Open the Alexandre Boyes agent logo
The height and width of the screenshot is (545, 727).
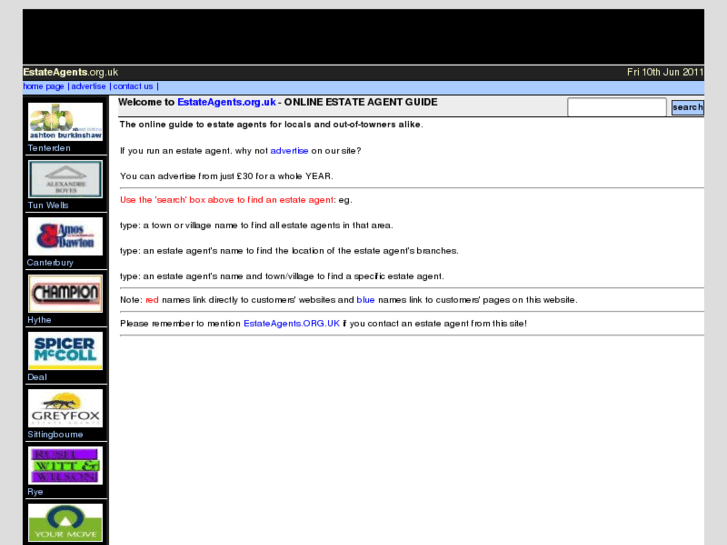pos(65,179)
